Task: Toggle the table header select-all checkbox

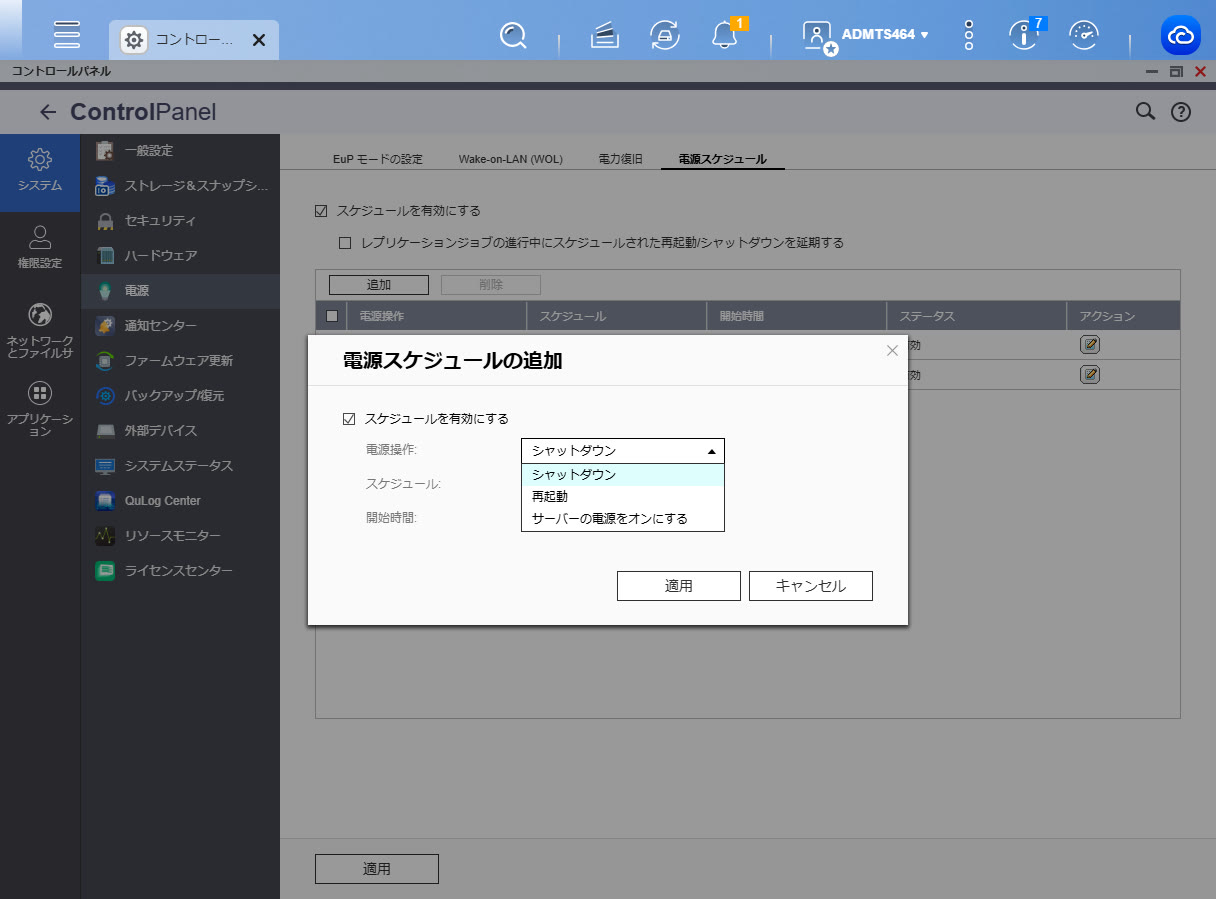Action: tap(333, 316)
